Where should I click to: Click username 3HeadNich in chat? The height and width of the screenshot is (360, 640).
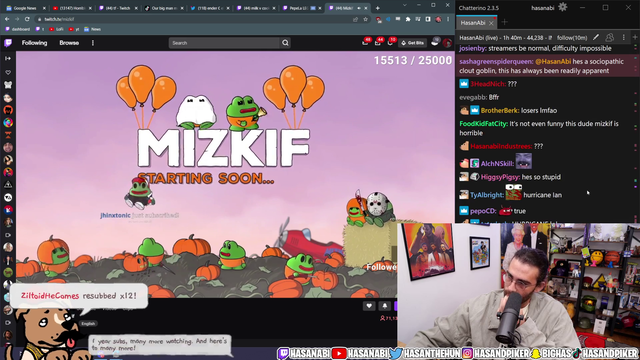(x=488, y=84)
